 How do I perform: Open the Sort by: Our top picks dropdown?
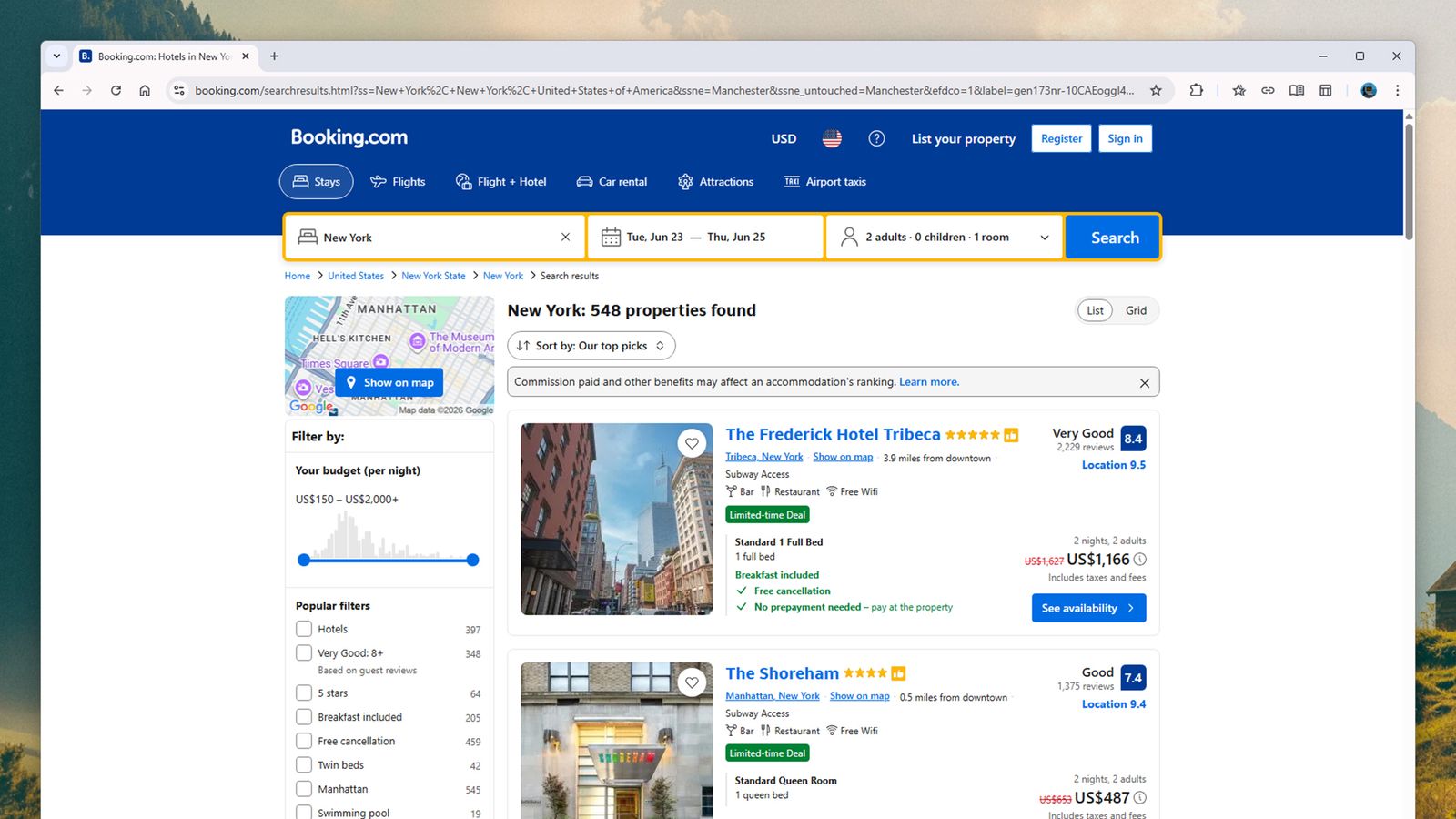click(591, 346)
